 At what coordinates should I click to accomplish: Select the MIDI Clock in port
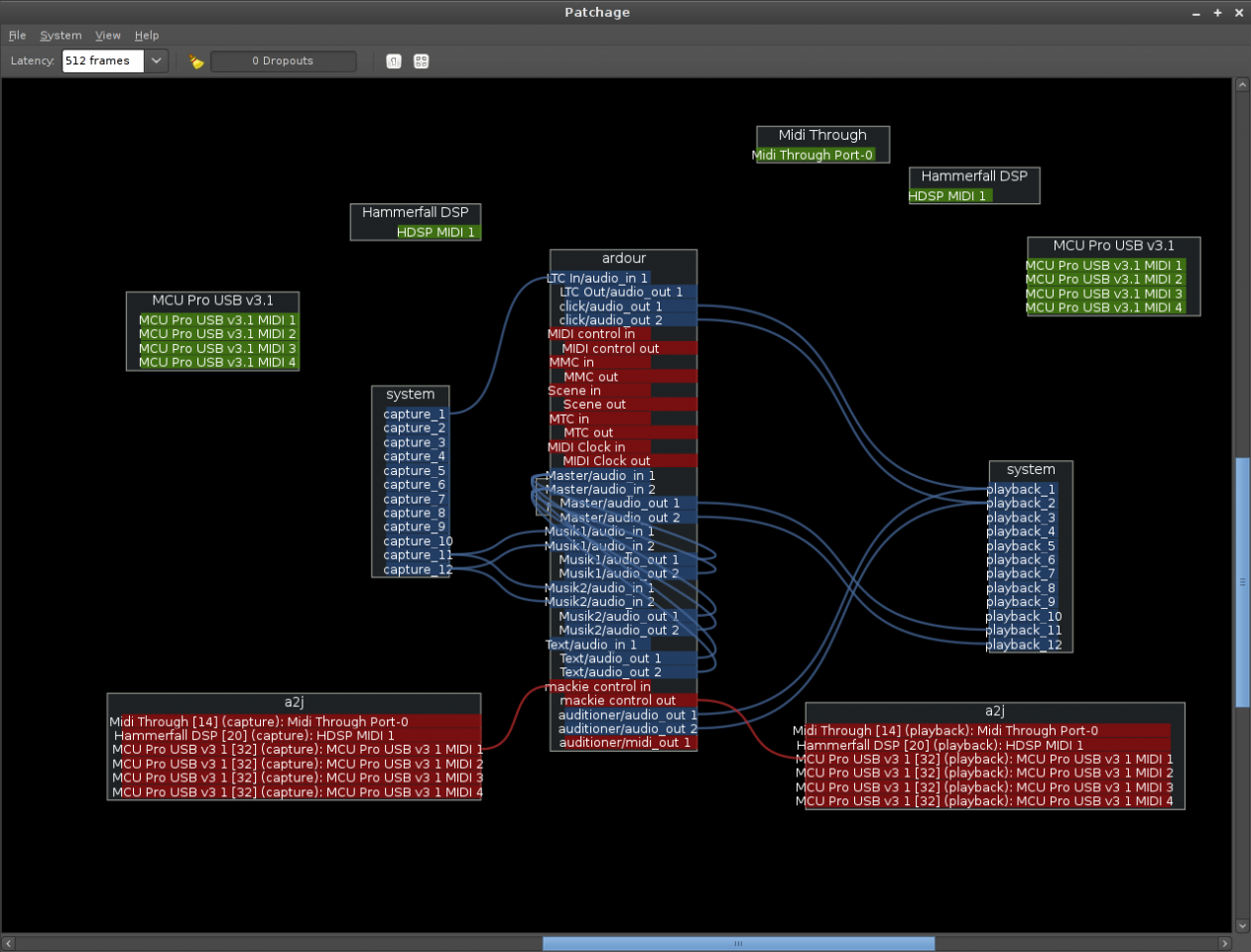pyautogui.click(x=598, y=447)
